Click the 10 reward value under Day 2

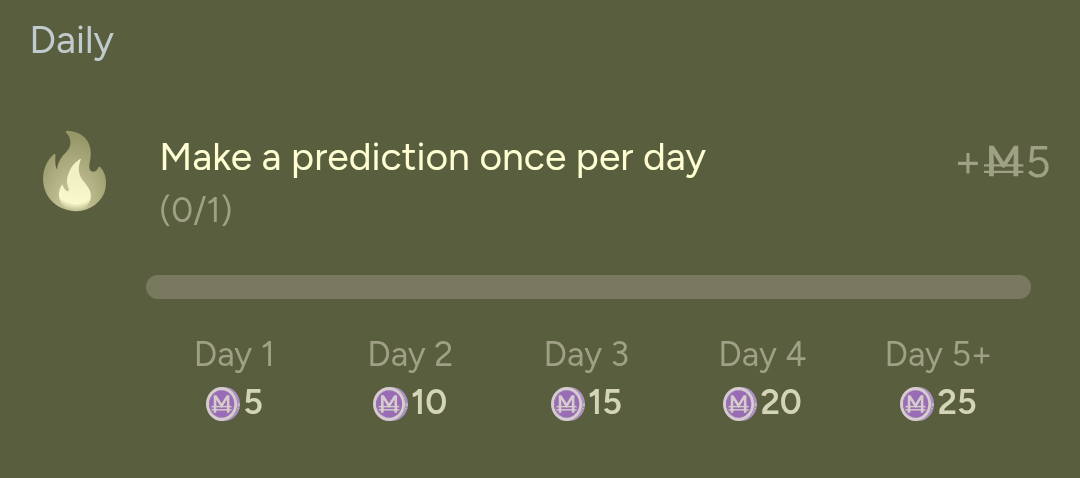pyautogui.click(x=429, y=403)
